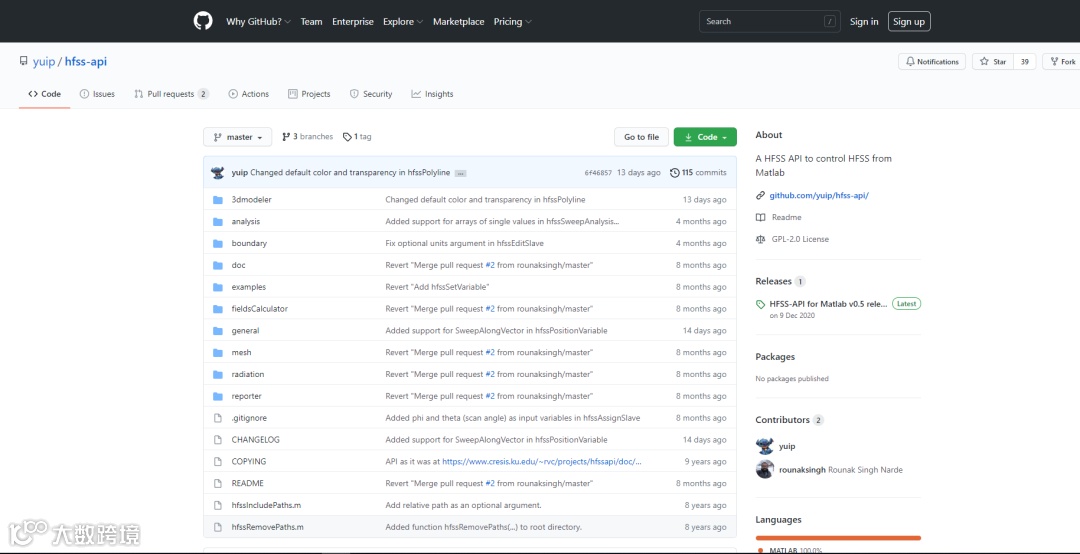Viewport: 1080px width, 554px height.
Task: Click the doc folder icon
Action: (x=218, y=265)
